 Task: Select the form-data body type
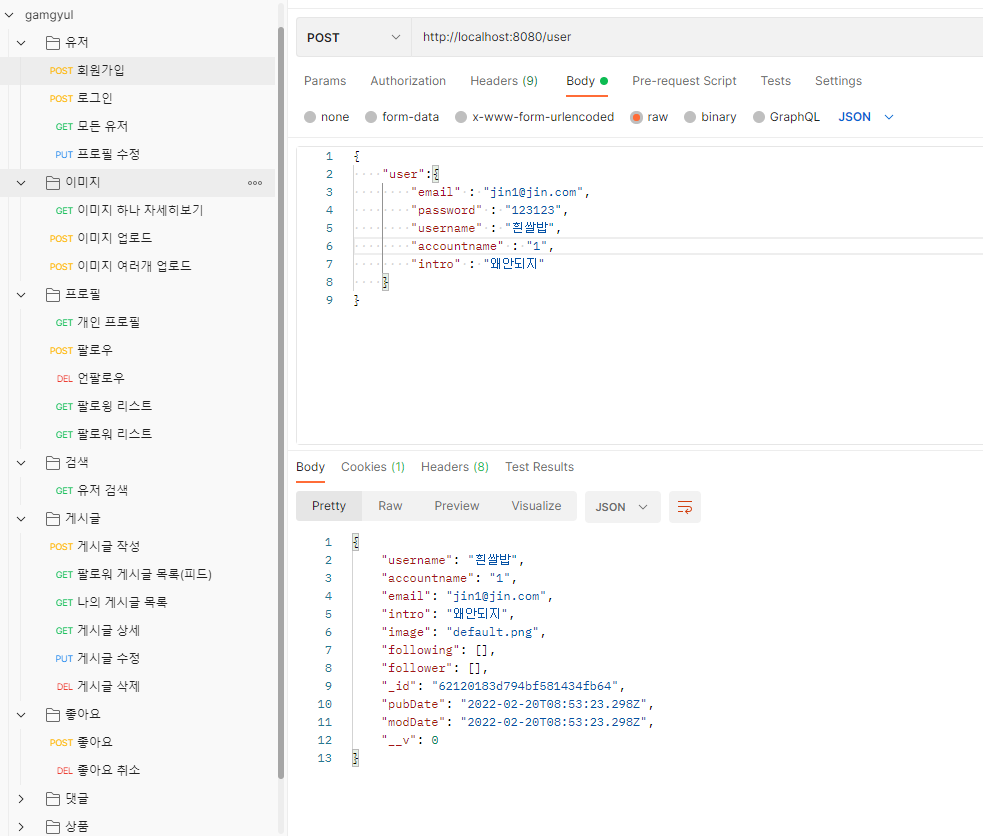point(401,116)
